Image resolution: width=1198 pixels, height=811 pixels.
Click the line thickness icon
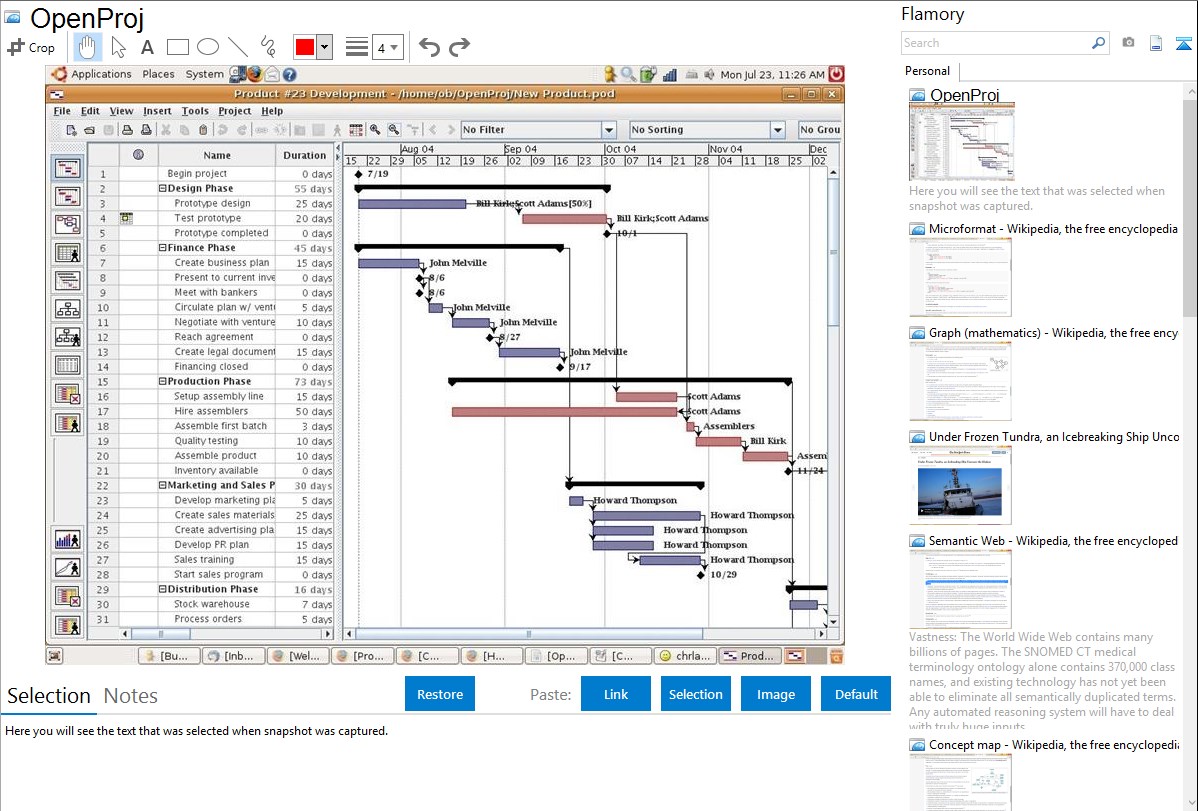coord(356,47)
